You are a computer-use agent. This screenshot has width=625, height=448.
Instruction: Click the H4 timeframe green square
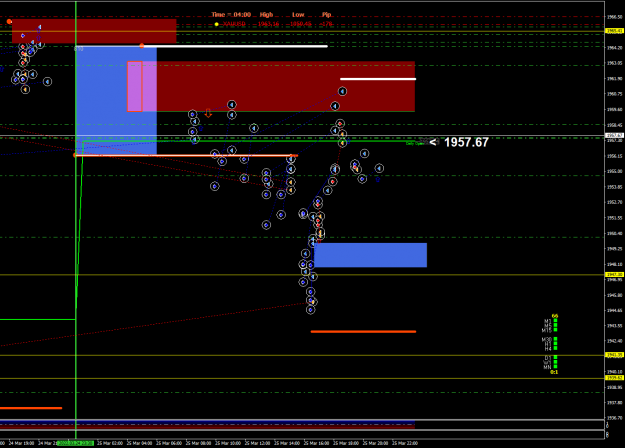(555, 348)
